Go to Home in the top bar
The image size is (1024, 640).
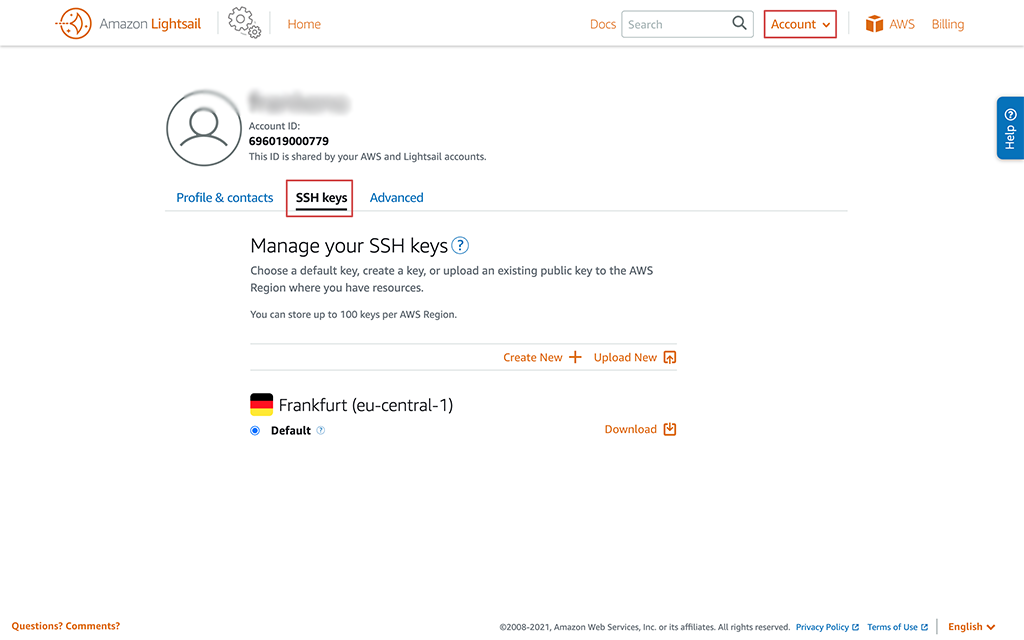point(304,24)
